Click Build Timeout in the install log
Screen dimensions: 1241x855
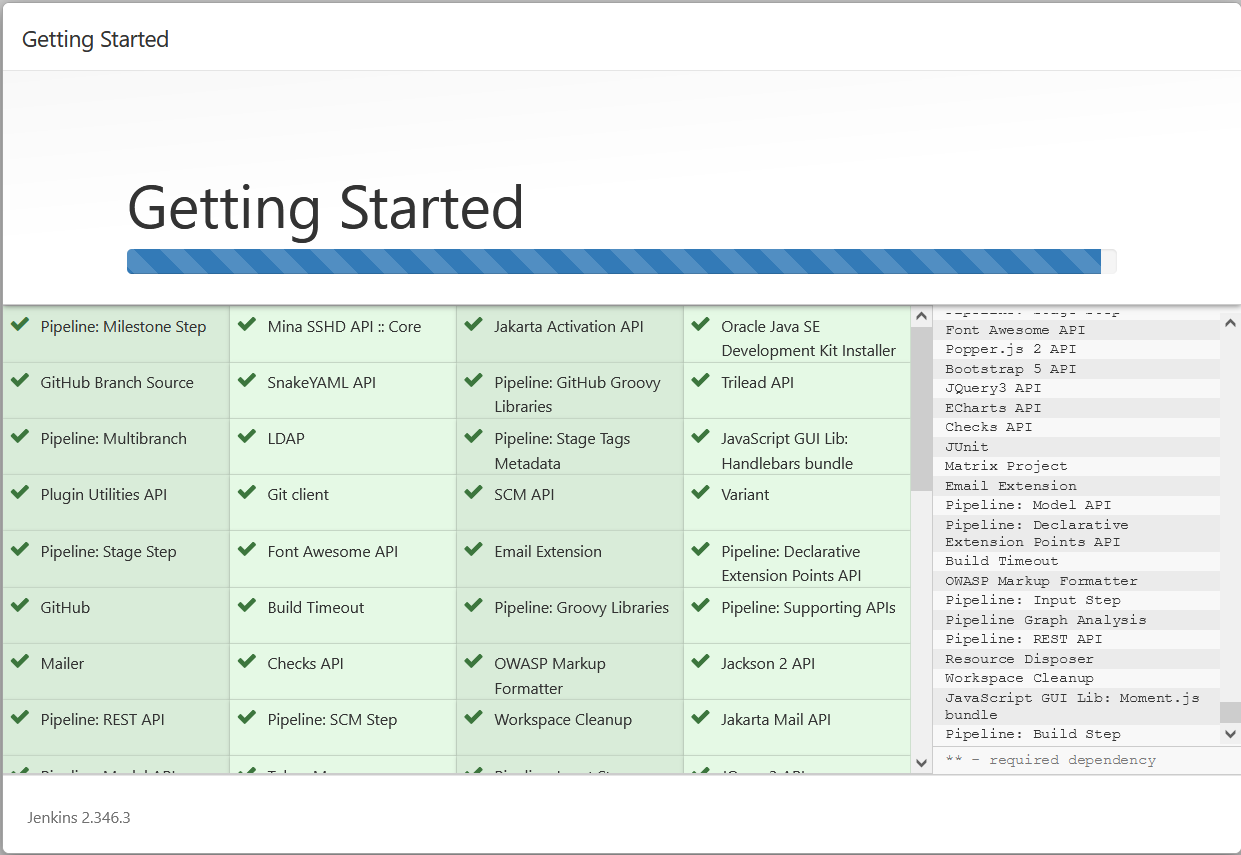(1002, 561)
